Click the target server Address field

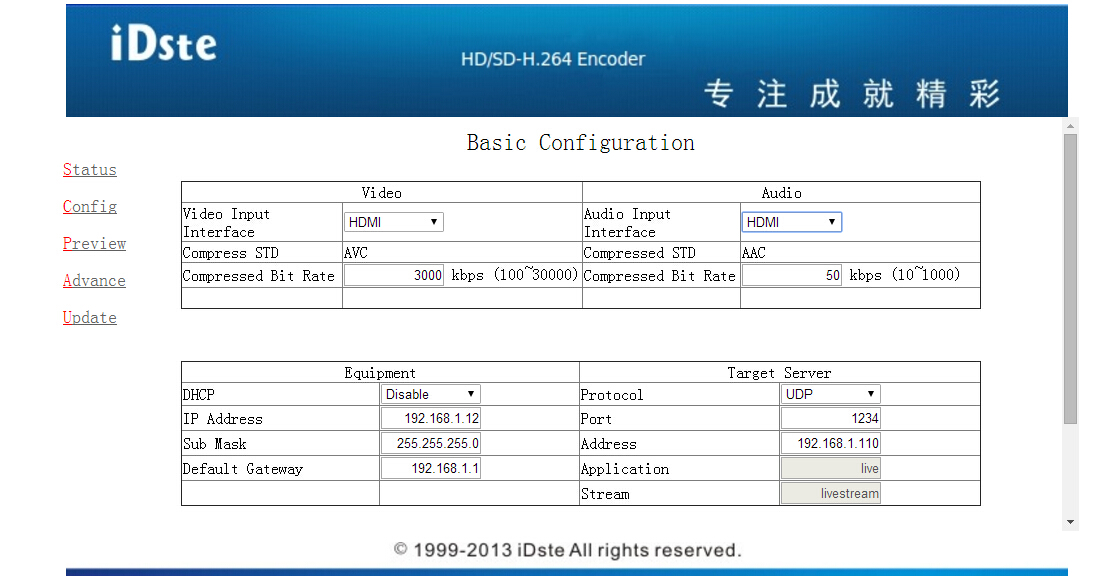pyautogui.click(x=830, y=444)
